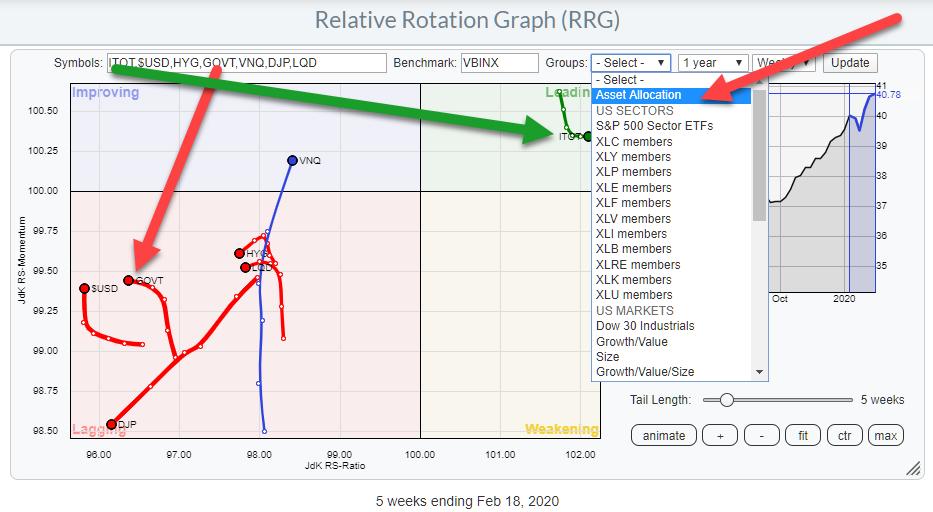Open the Weekly timeframe dropdown
The height and width of the screenshot is (512, 933).
(x=784, y=63)
